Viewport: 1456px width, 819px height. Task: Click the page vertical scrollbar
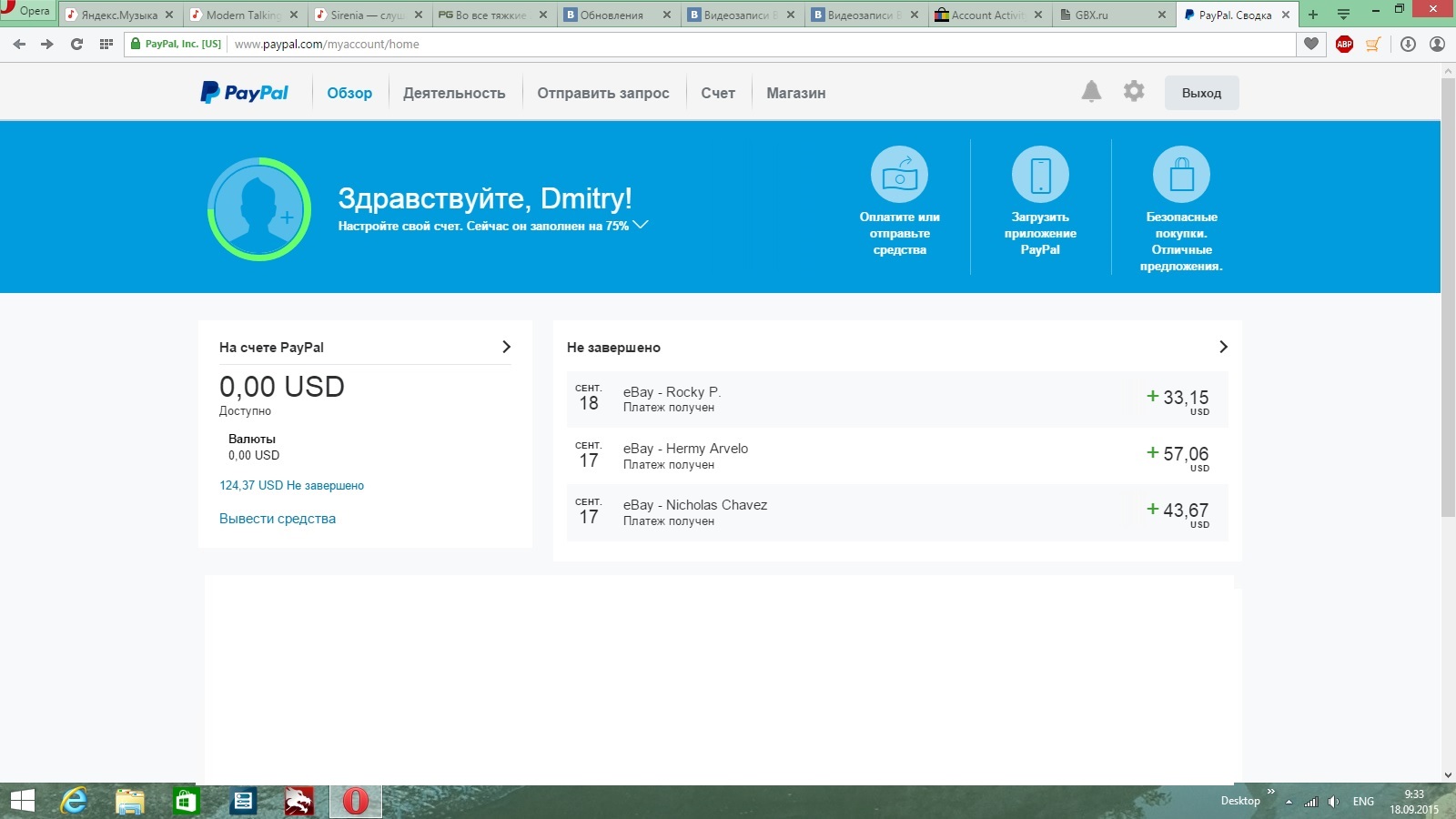click(1448, 297)
